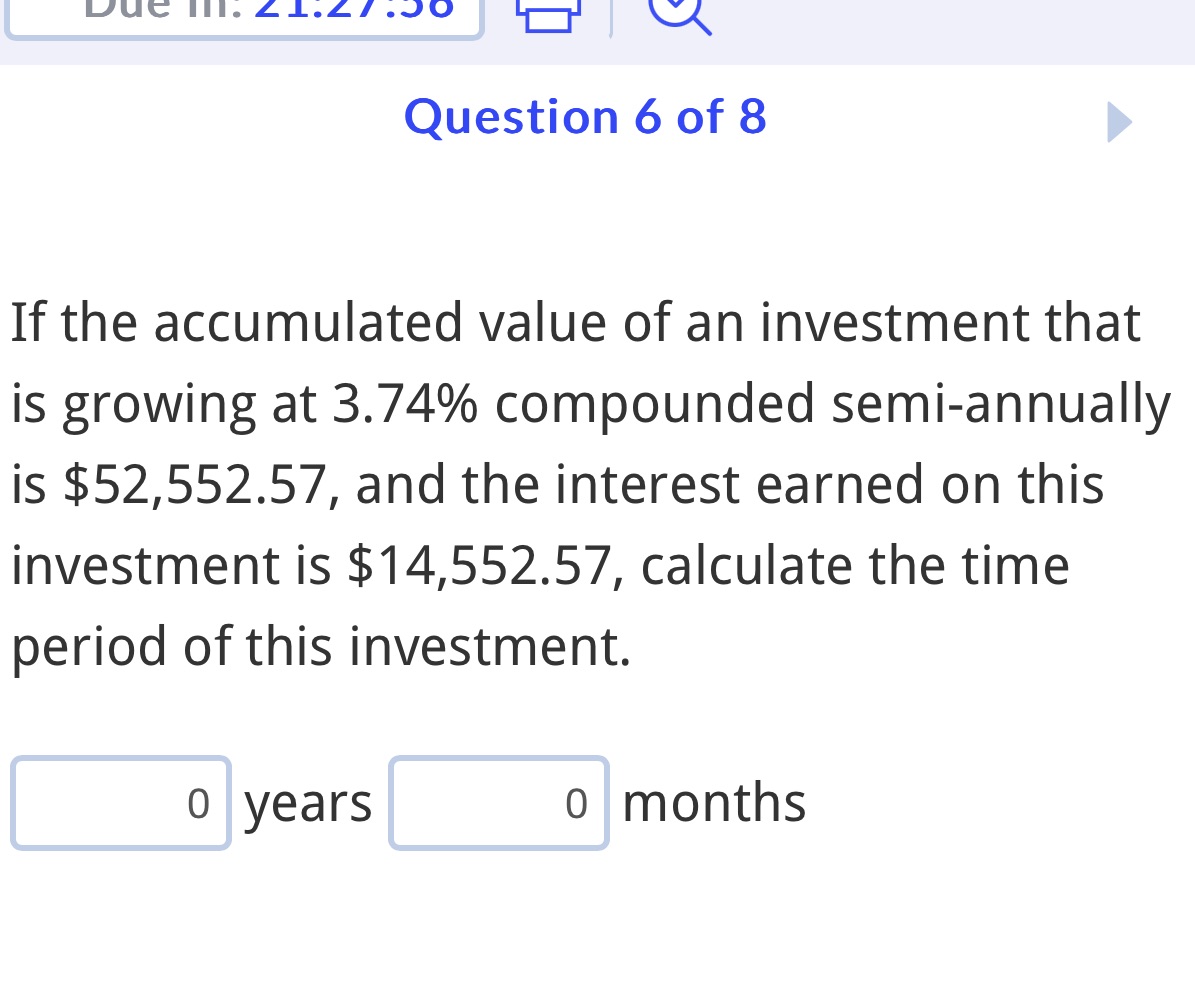1195x983 pixels.
Task: Select the Due in timer tab
Action: click(x=243, y=12)
